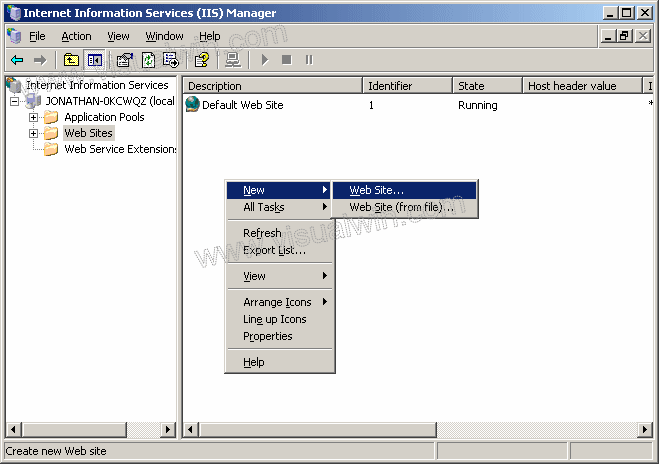Click the Default Web Site globe icon
Screen dimensions: 659x464
[x=192, y=104]
